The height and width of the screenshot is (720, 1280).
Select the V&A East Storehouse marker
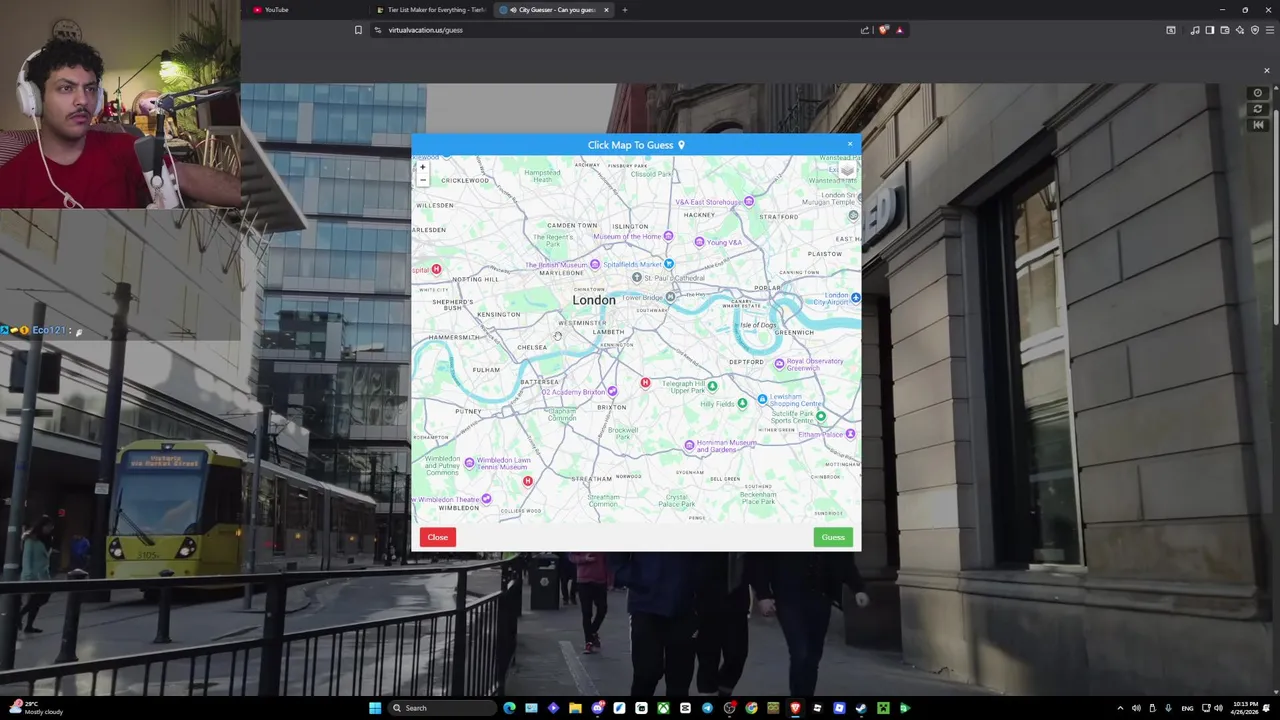coord(748,202)
